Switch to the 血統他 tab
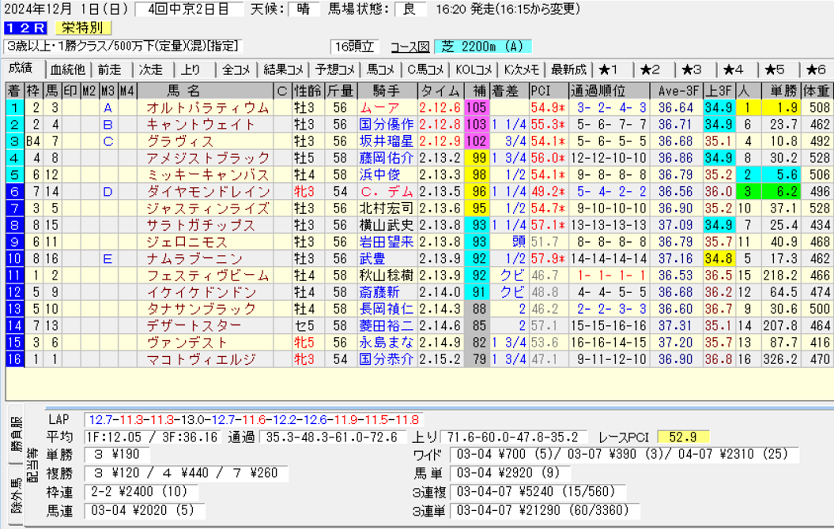 66,70
